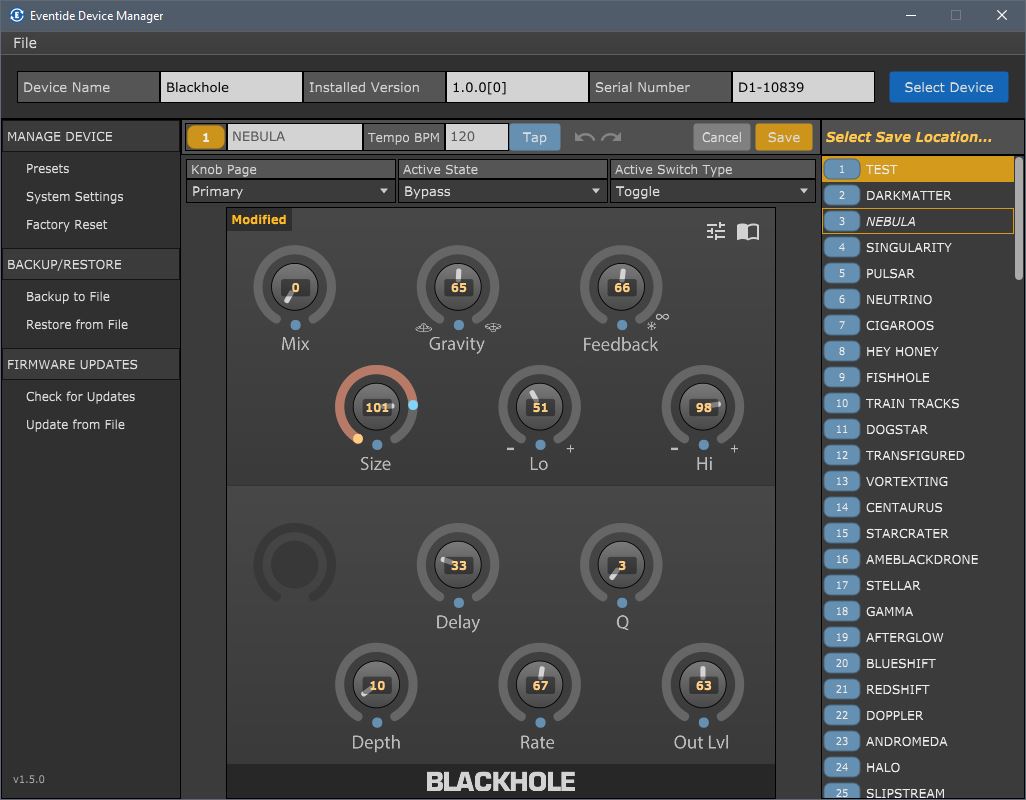Click the Feedback infinity symbol

click(662, 317)
